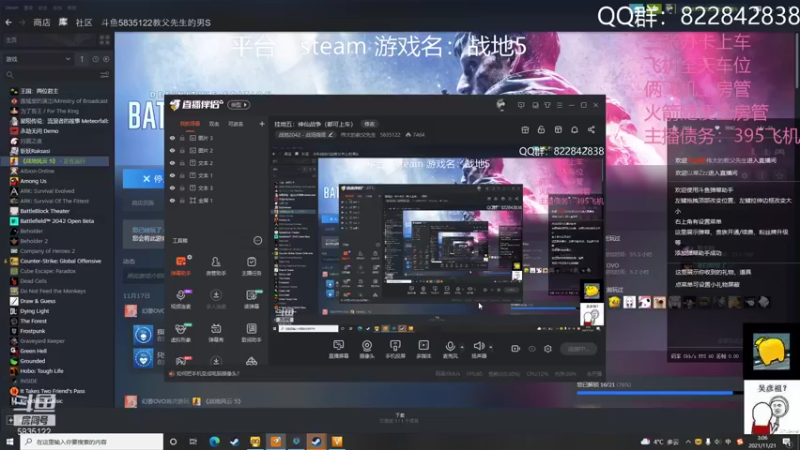Open the 歌词助手 tool icon
The width and height of the screenshot is (800, 450).
[251, 332]
